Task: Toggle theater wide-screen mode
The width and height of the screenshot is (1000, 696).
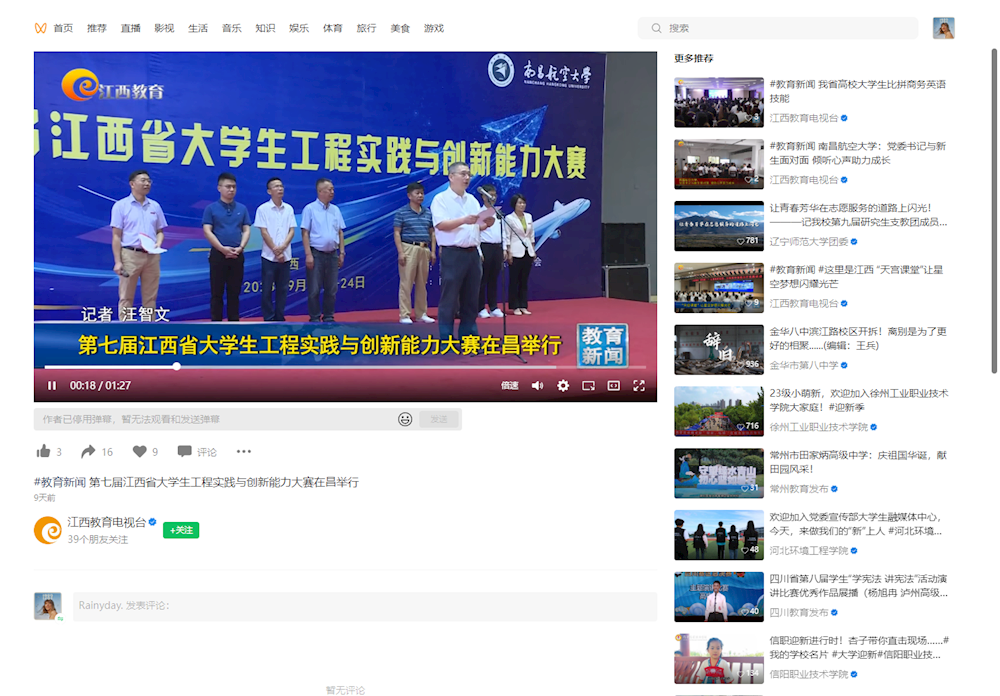Action: (x=613, y=386)
